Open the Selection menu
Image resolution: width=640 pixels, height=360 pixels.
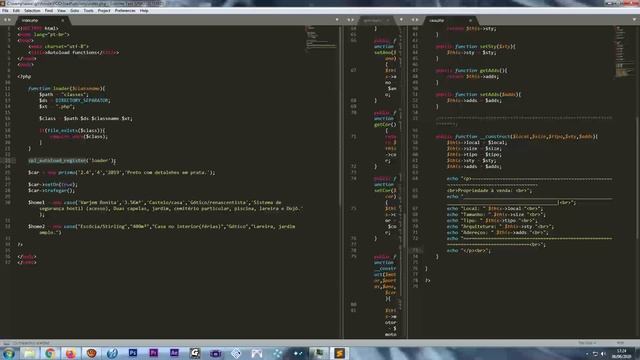point(32,11)
